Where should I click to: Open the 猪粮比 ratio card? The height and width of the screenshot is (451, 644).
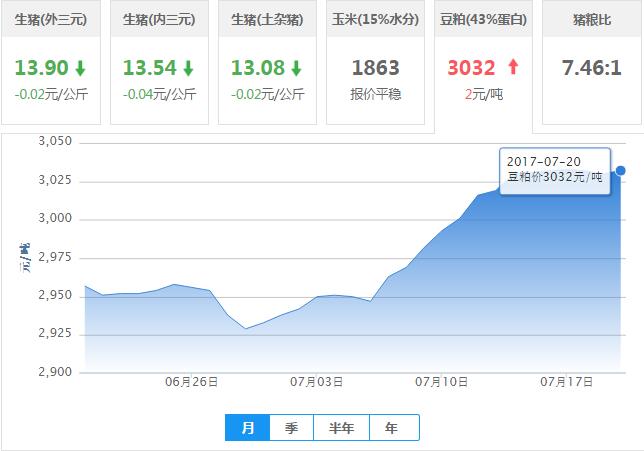tap(592, 62)
